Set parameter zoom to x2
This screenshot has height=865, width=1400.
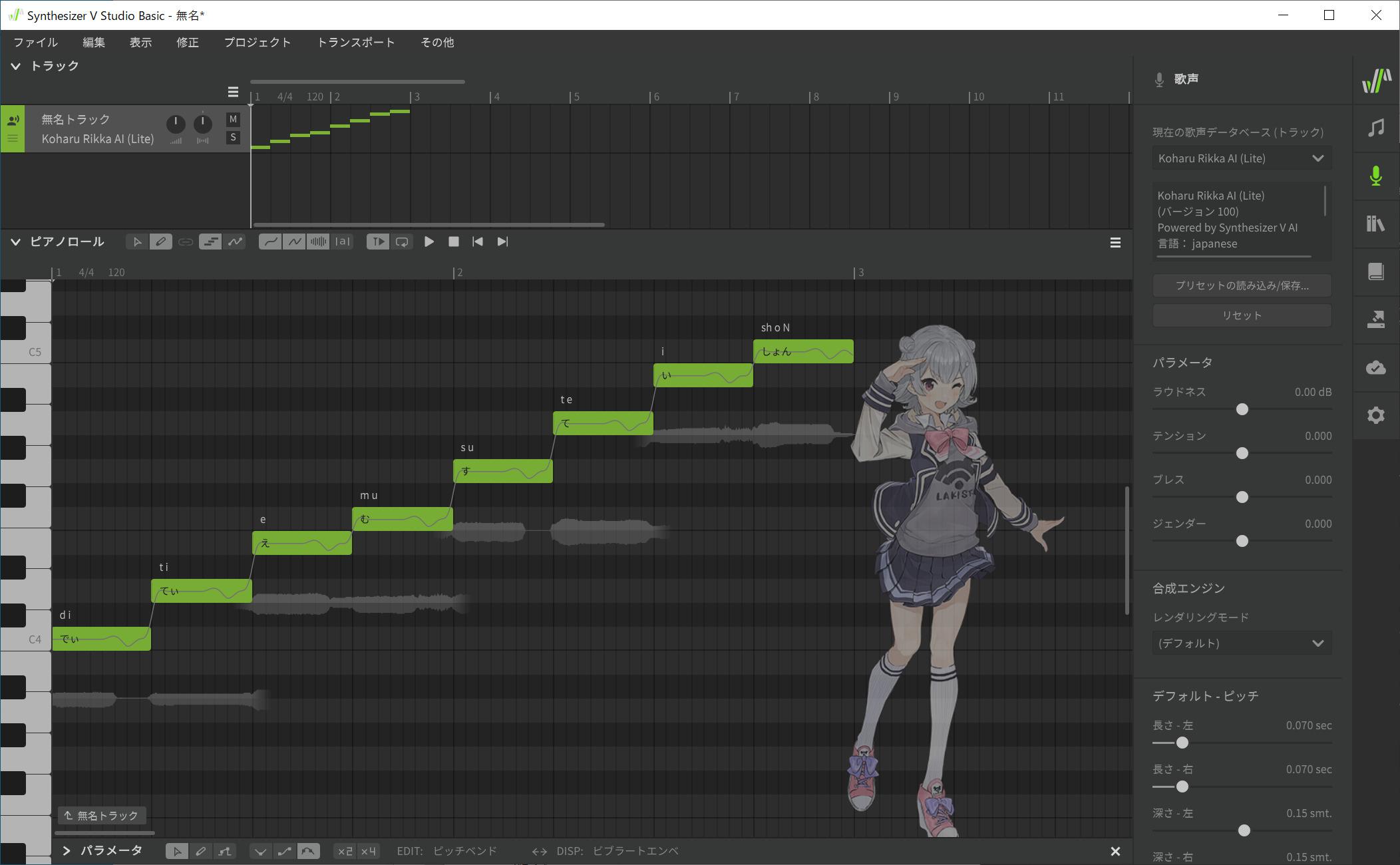pos(345,851)
